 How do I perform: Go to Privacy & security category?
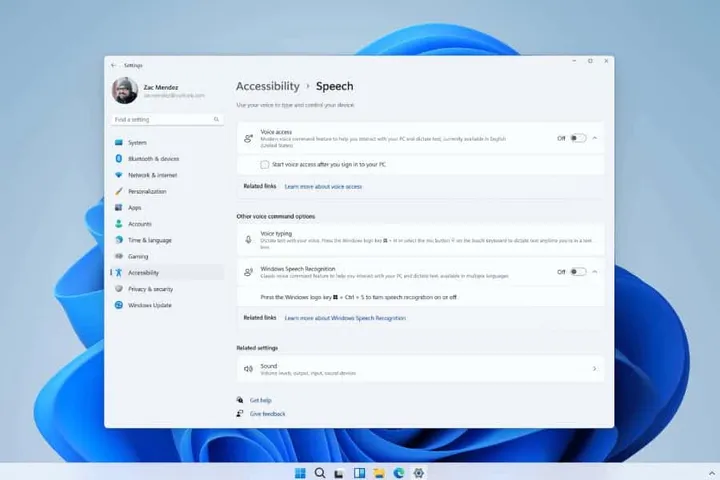coord(151,289)
